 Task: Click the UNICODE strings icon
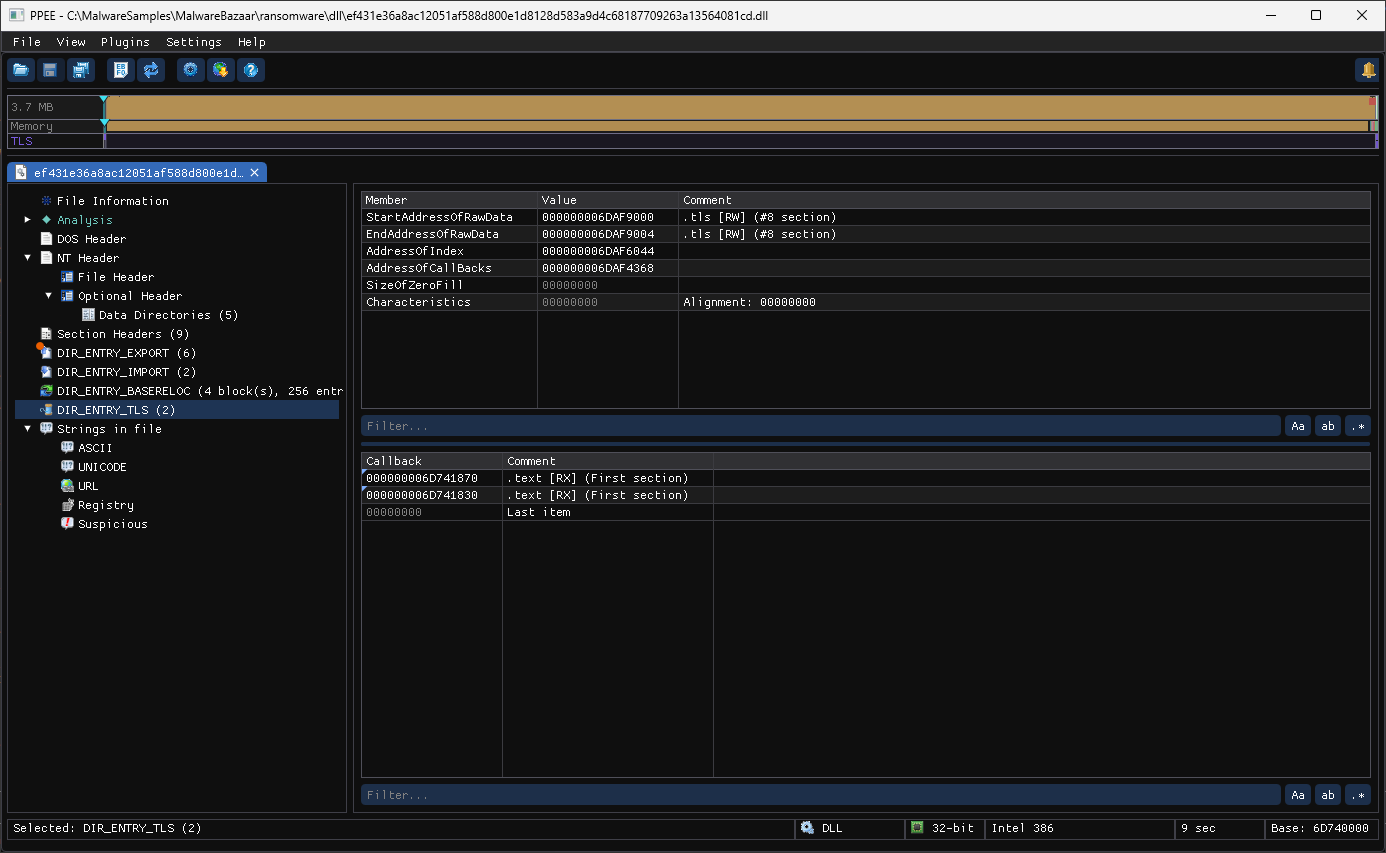click(67, 467)
